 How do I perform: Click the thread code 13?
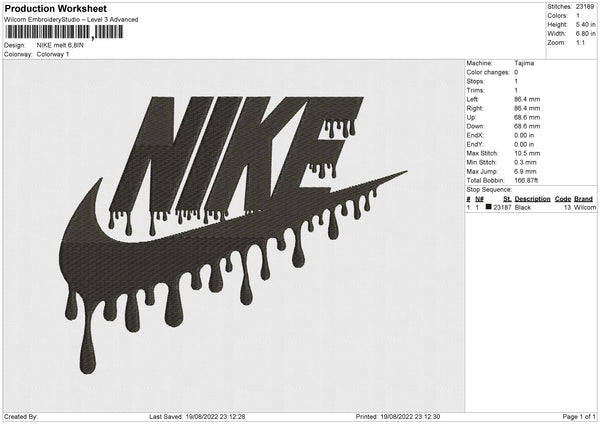[567, 207]
